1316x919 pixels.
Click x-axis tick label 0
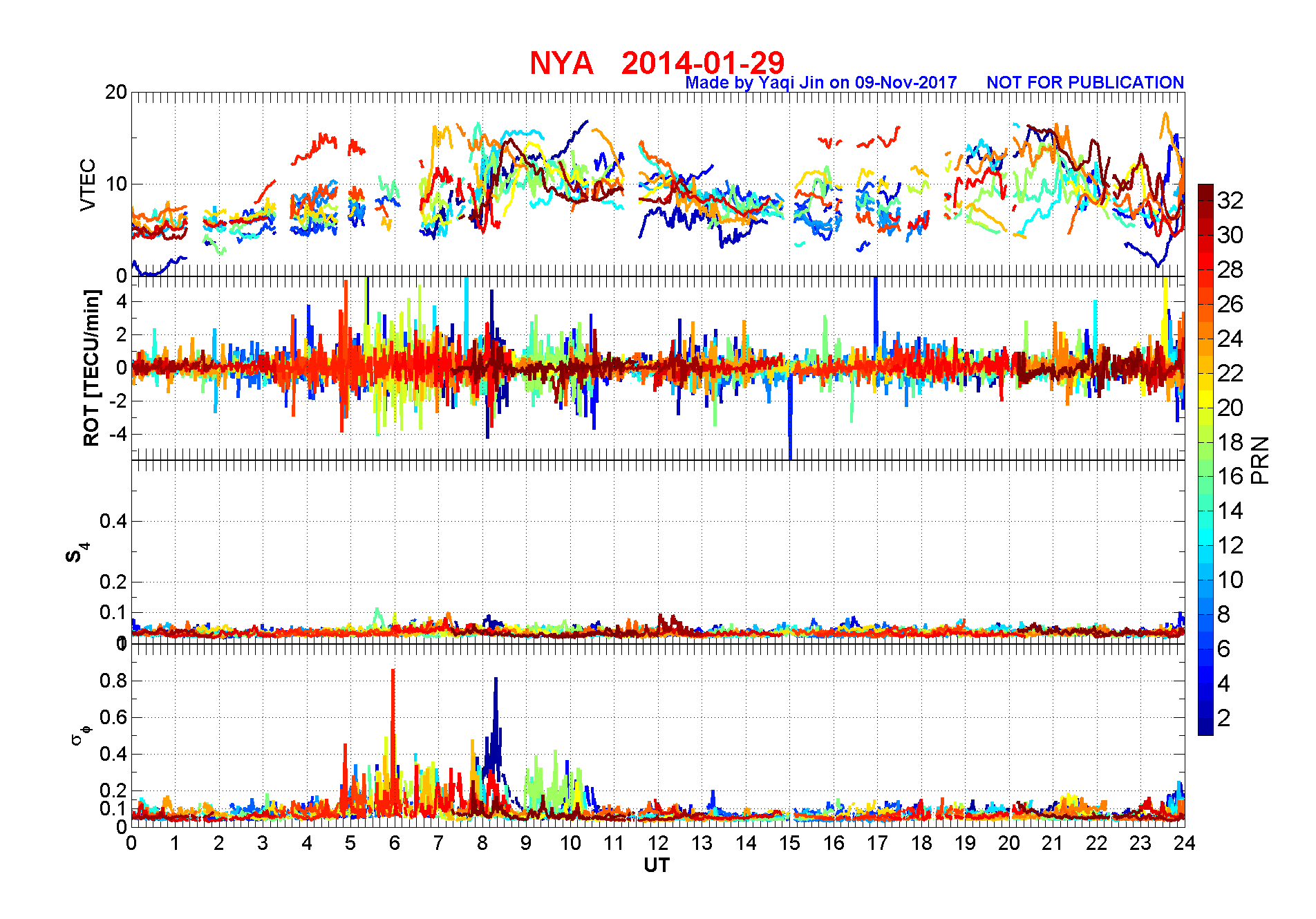131,843
